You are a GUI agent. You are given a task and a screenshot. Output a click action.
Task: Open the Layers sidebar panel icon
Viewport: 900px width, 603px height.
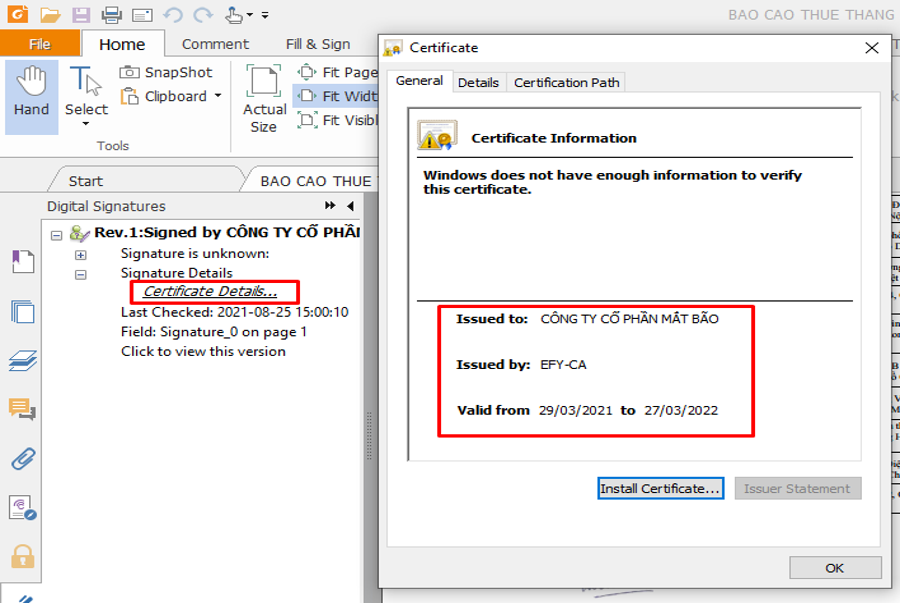click(x=23, y=361)
